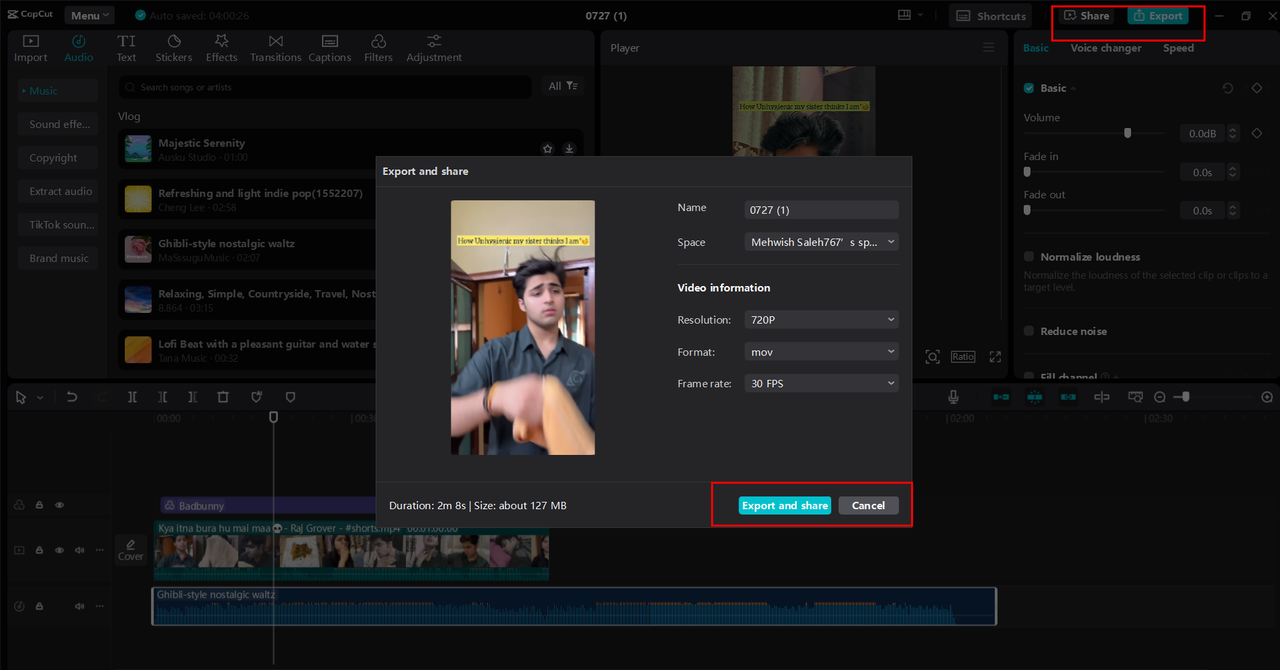Open the Text tool panel
The width and height of the screenshot is (1280, 670).
coord(126,48)
